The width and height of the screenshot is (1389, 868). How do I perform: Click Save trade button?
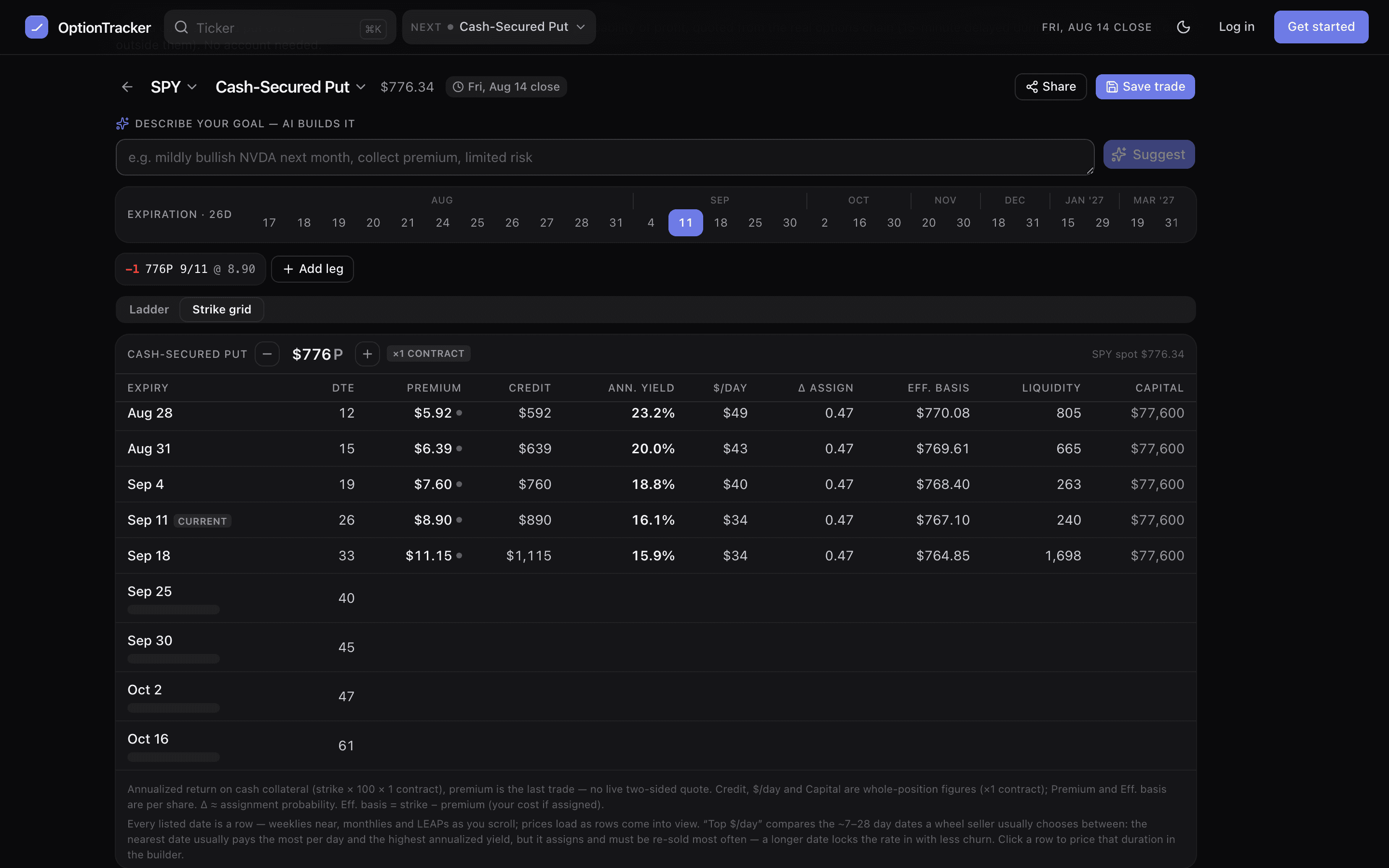(1145, 87)
